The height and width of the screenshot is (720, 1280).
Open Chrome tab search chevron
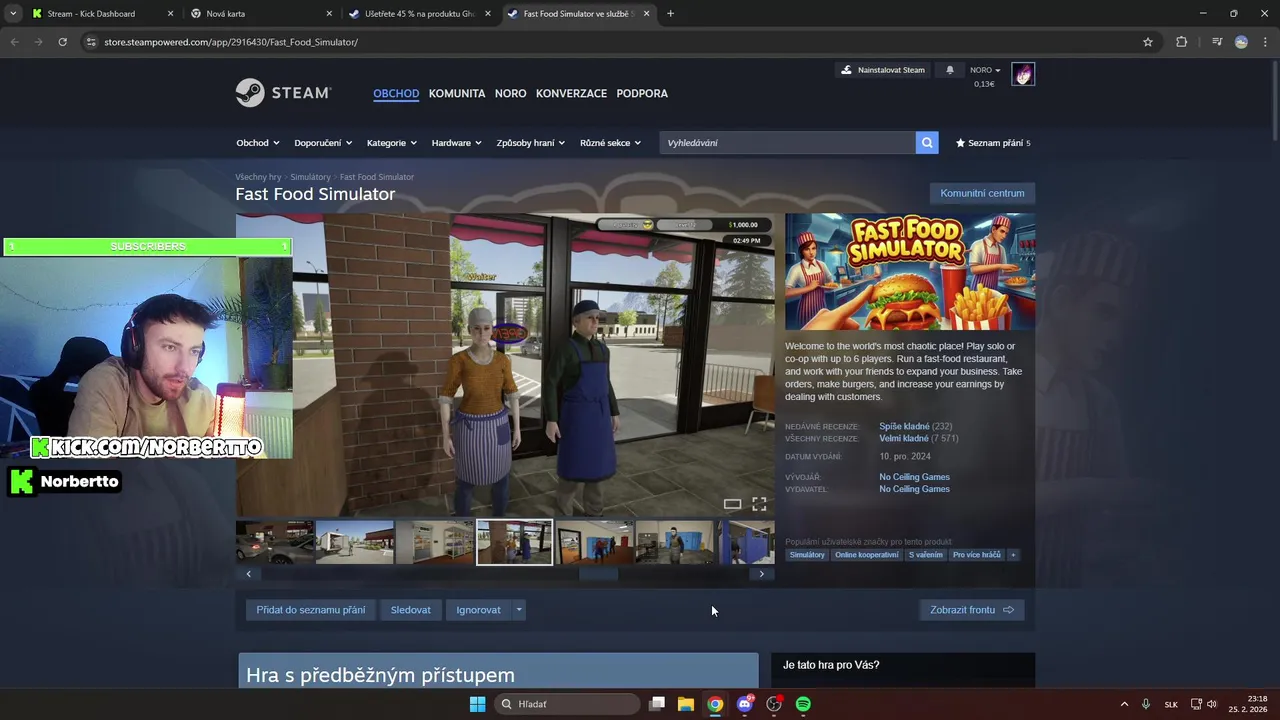[13, 14]
